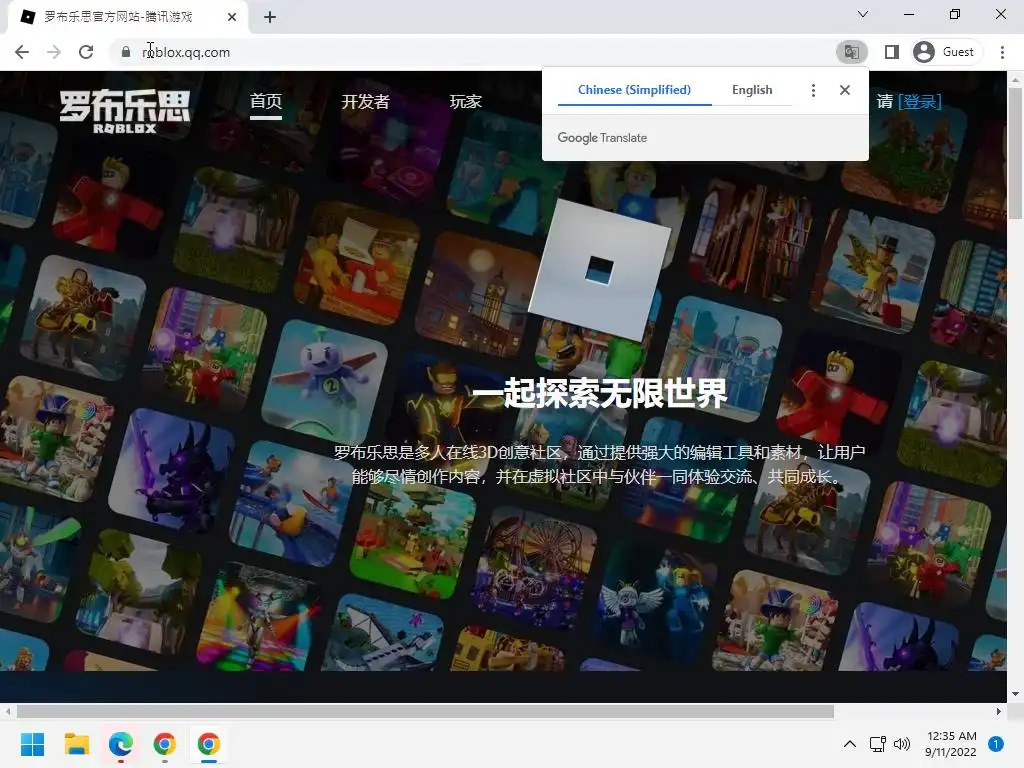Open the Guest profile menu
1024x768 pixels.
(x=946, y=52)
